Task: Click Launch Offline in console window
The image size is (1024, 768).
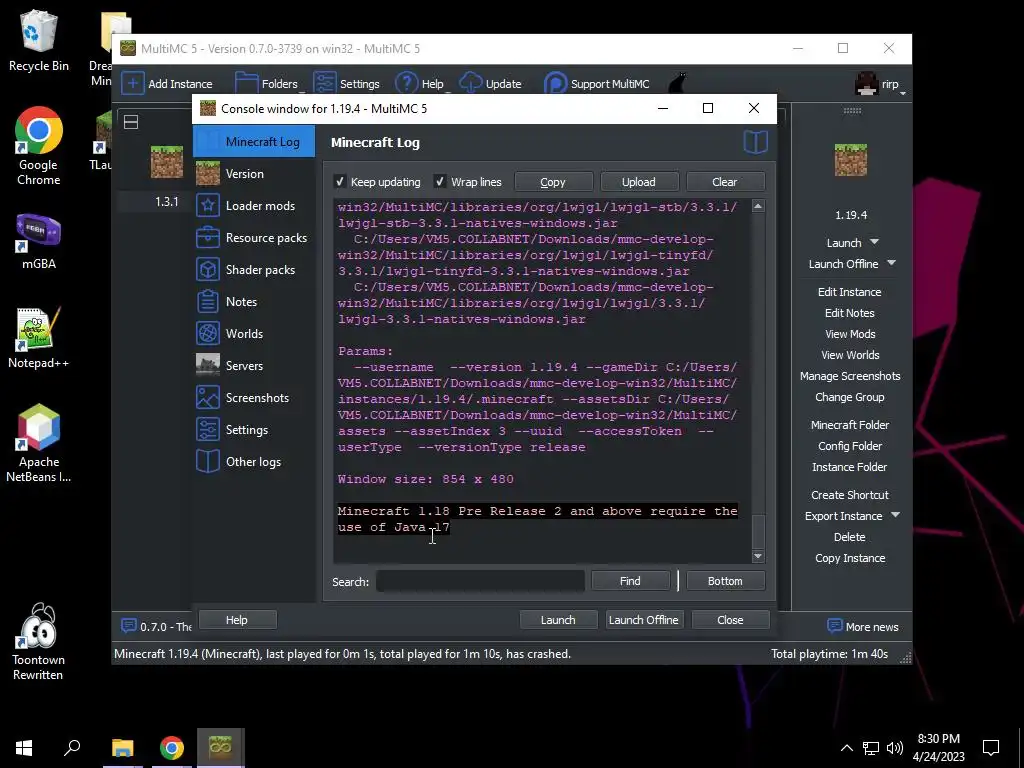Action: click(x=644, y=620)
